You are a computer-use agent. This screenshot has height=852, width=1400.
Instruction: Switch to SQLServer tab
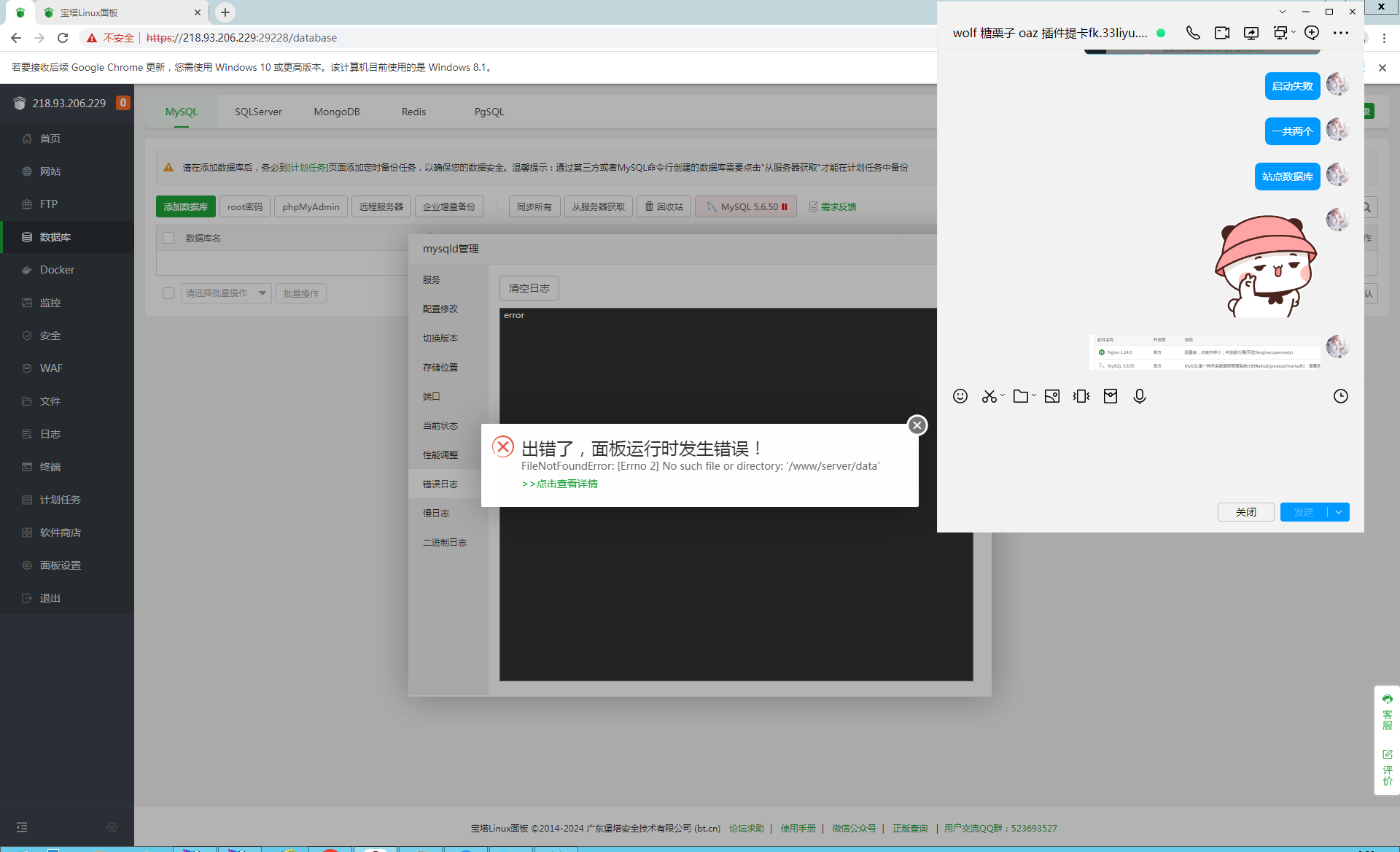258,112
